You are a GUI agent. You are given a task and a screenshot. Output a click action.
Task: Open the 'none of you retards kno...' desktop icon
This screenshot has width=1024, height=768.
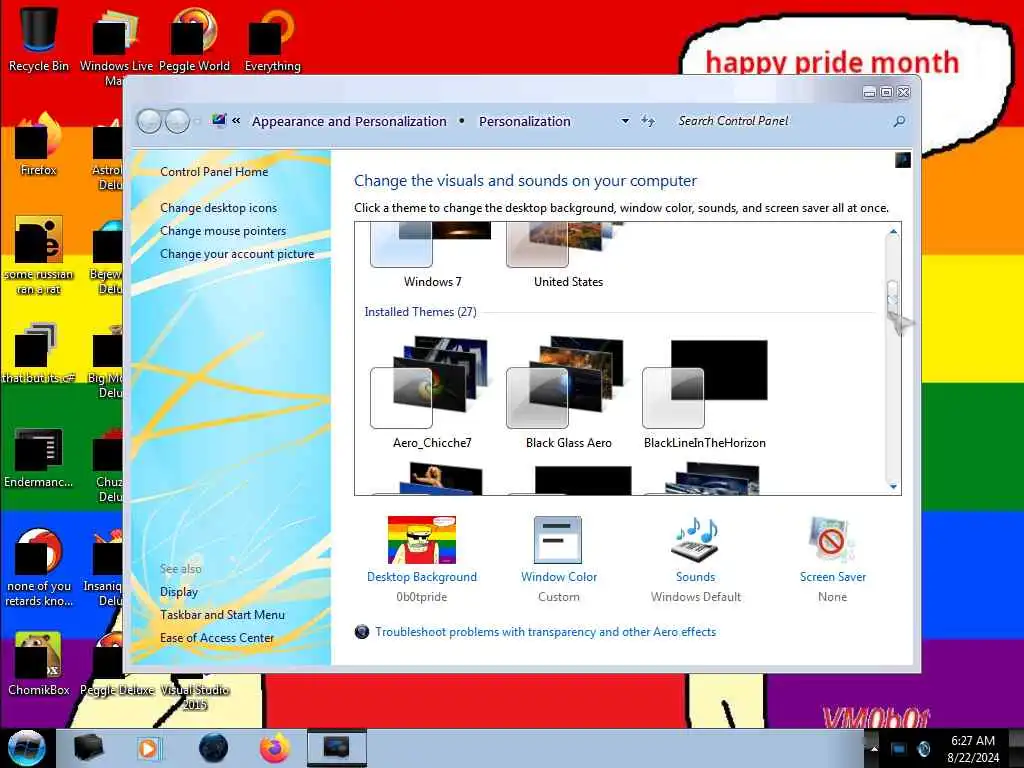(x=39, y=566)
